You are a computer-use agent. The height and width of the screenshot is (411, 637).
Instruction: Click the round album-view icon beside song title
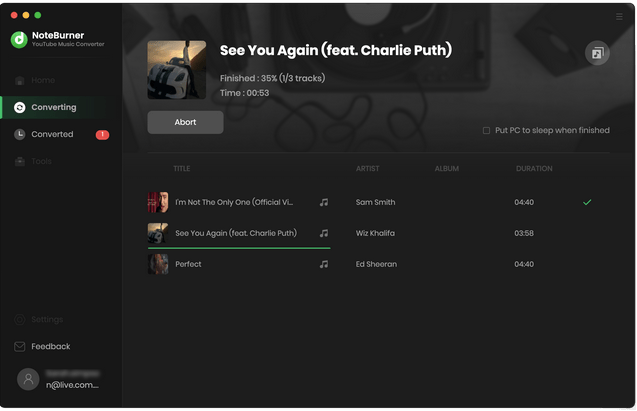(597, 53)
